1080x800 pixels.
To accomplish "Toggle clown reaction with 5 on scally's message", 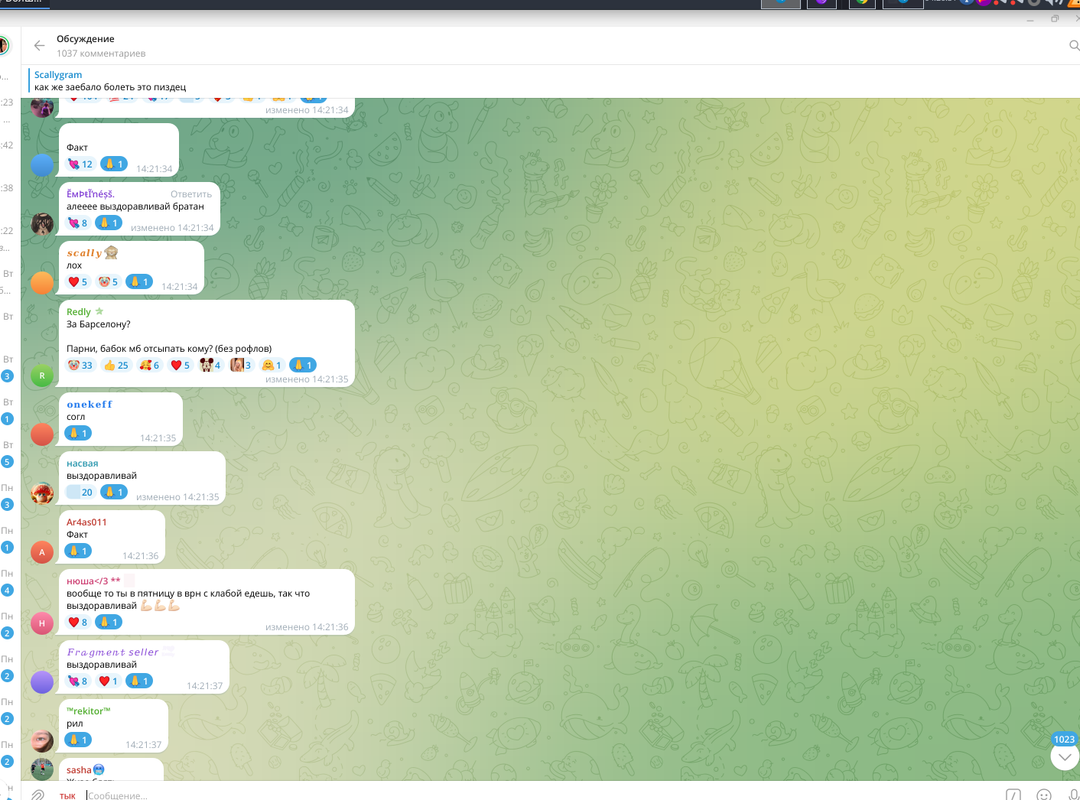I will pos(107,282).
